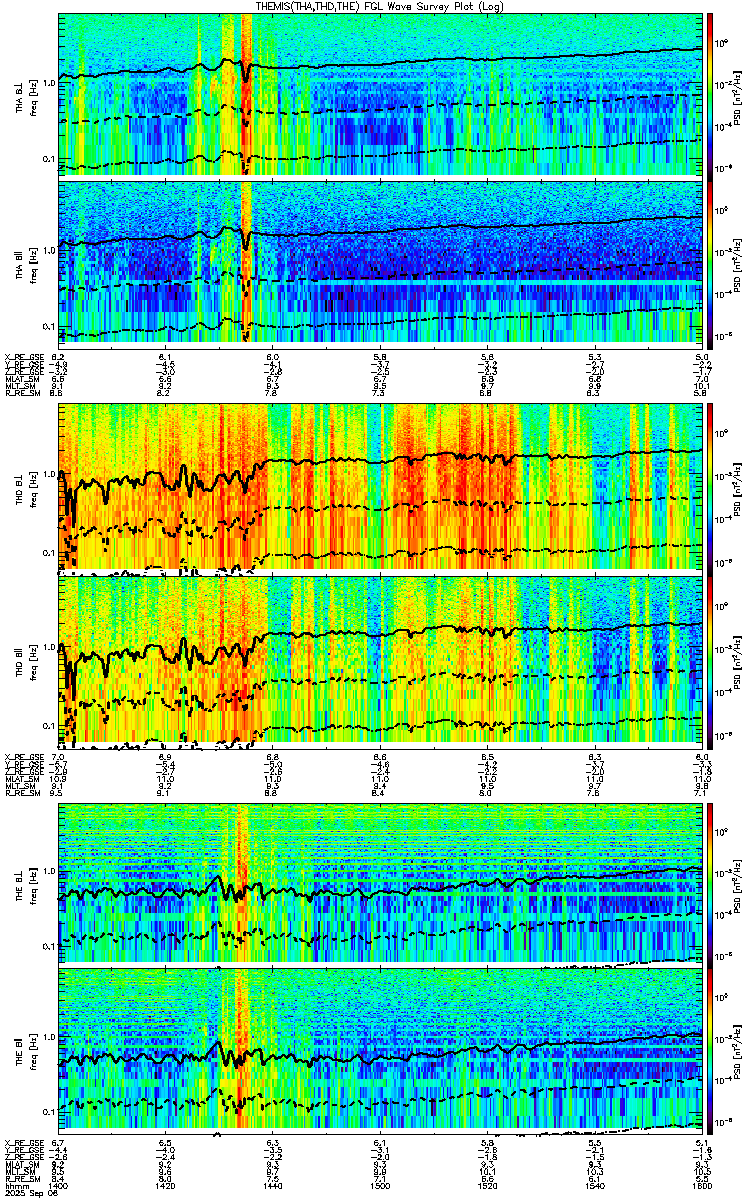
Task: Click the color bar beside the THE B-parallel panel
Action: point(710,1050)
